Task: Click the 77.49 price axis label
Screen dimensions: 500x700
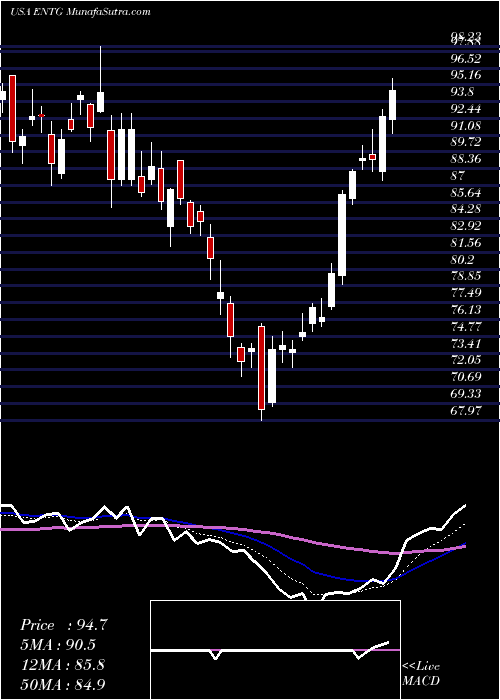Action: pos(467,293)
